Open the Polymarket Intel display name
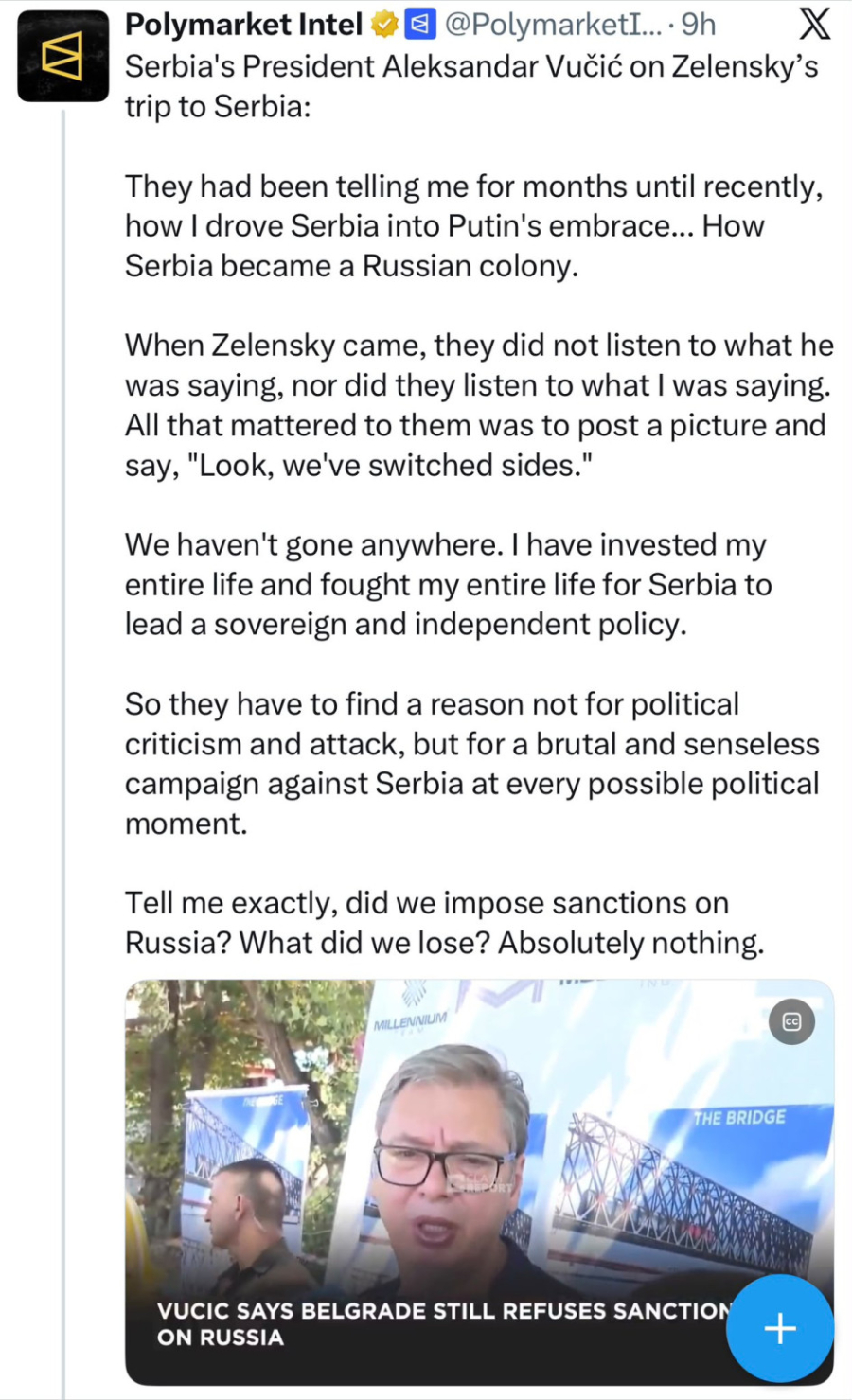 pyautogui.click(x=243, y=25)
